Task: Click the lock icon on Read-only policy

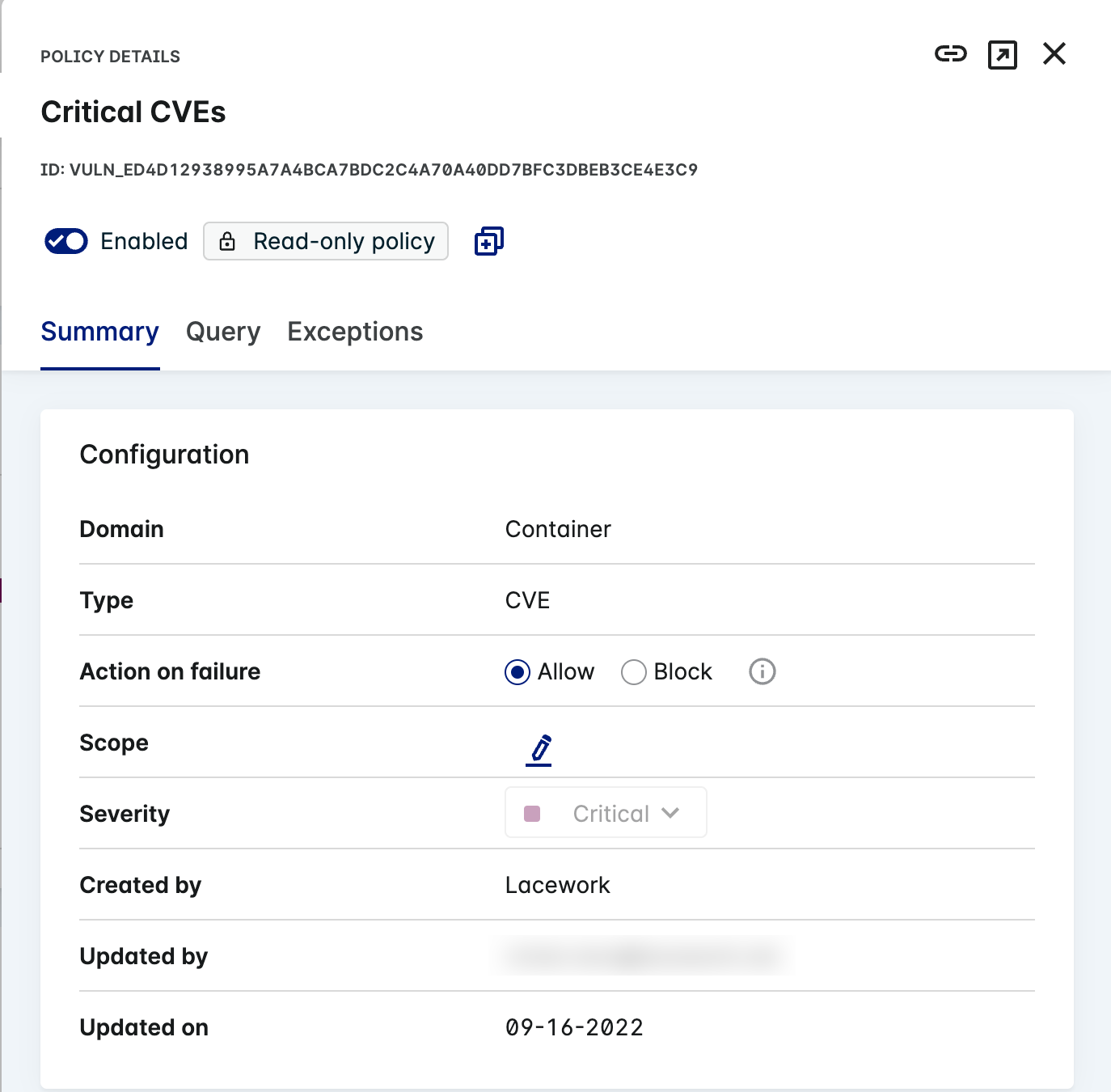Action: tap(227, 241)
